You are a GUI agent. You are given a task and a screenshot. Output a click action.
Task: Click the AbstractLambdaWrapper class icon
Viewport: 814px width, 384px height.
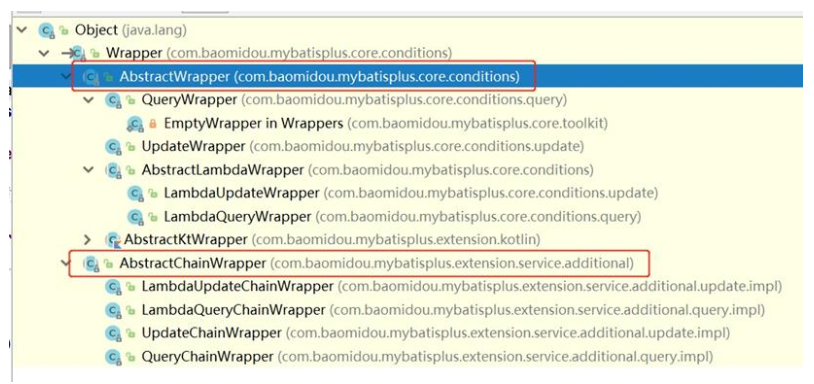tap(113, 170)
